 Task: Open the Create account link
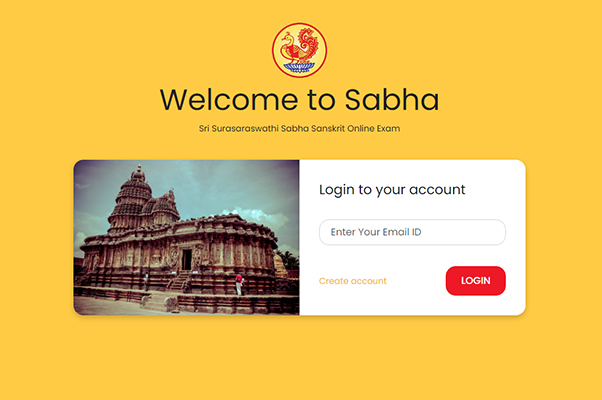pos(352,281)
